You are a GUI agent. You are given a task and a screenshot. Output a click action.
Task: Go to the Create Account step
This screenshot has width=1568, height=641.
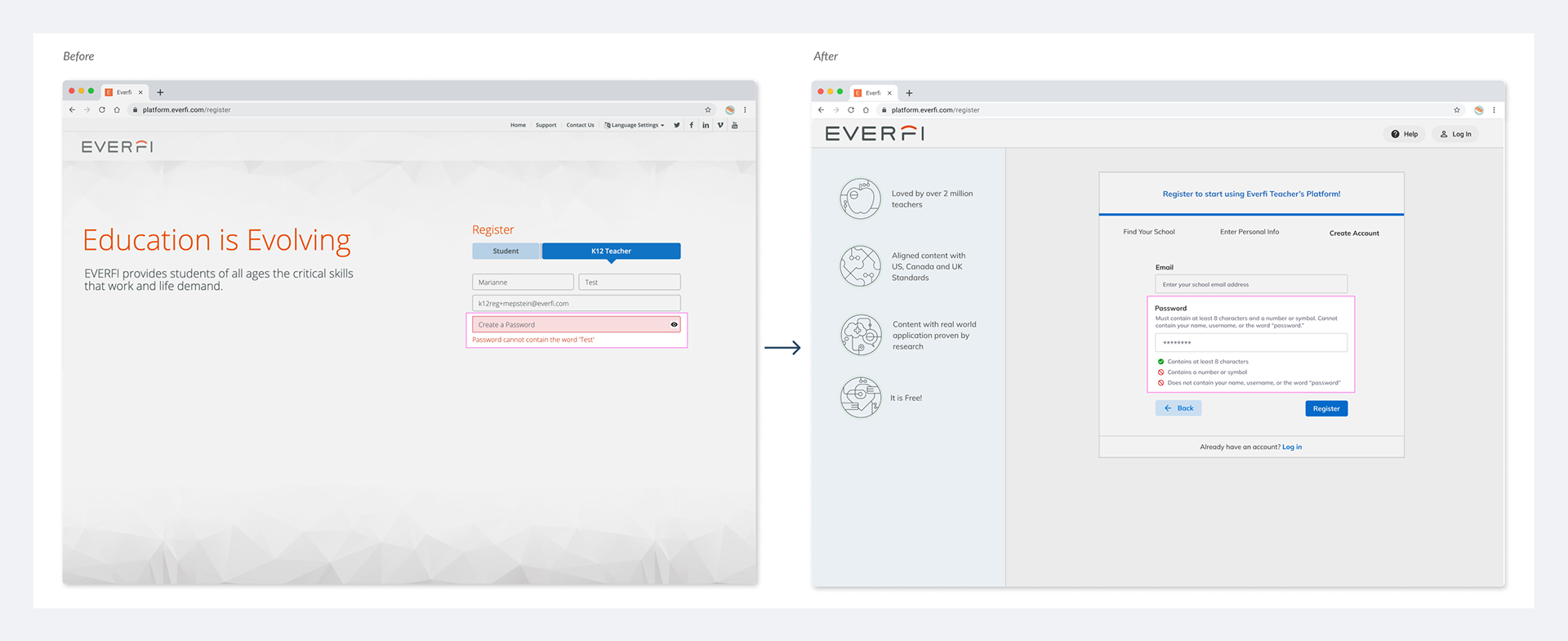pyautogui.click(x=1354, y=234)
